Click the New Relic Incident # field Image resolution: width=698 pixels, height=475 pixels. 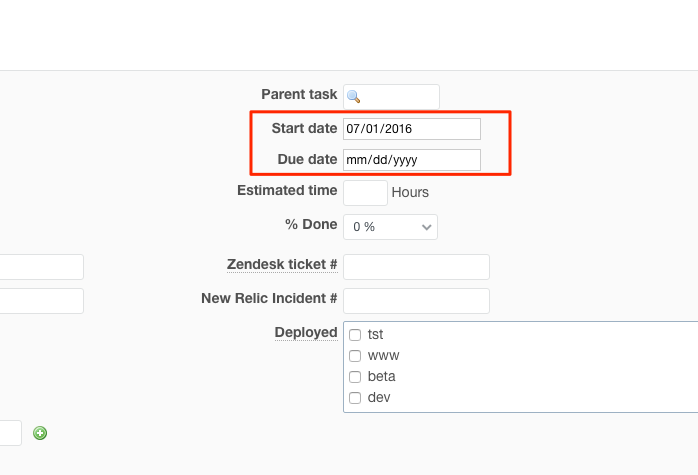[416, 301]
